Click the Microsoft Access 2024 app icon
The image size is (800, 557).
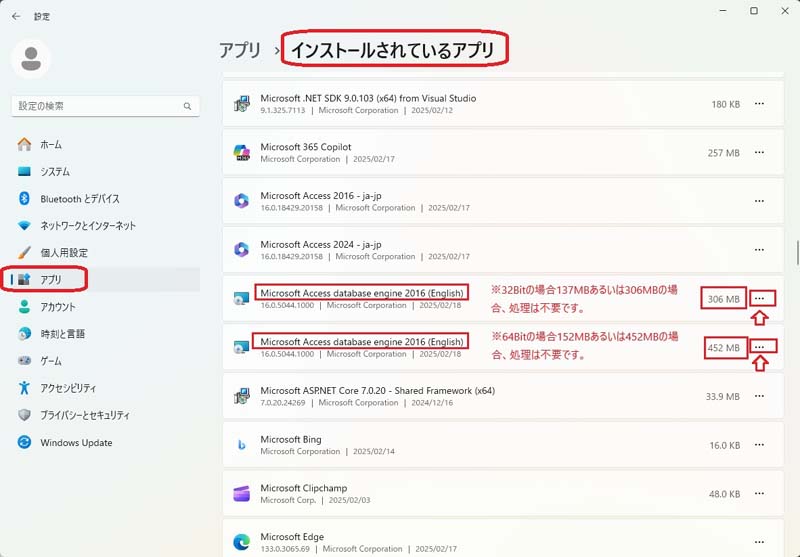pyautogui.click(x=241, y=250)
